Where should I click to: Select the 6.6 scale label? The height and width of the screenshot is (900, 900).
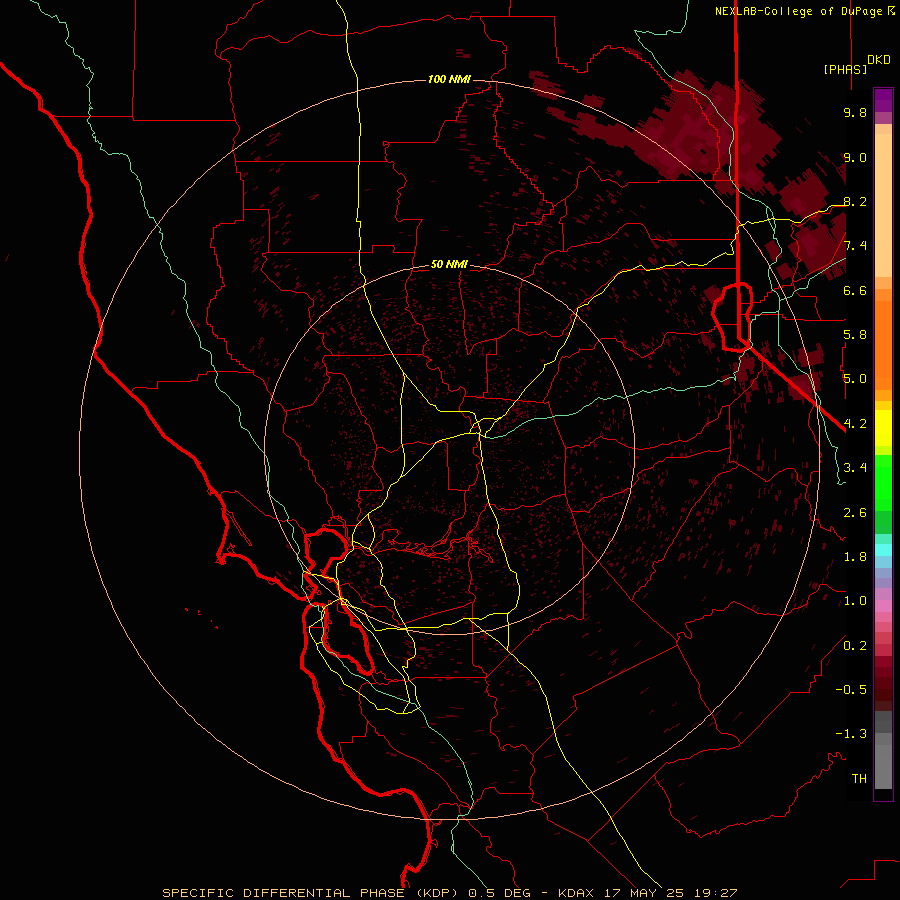click(855, 290)
